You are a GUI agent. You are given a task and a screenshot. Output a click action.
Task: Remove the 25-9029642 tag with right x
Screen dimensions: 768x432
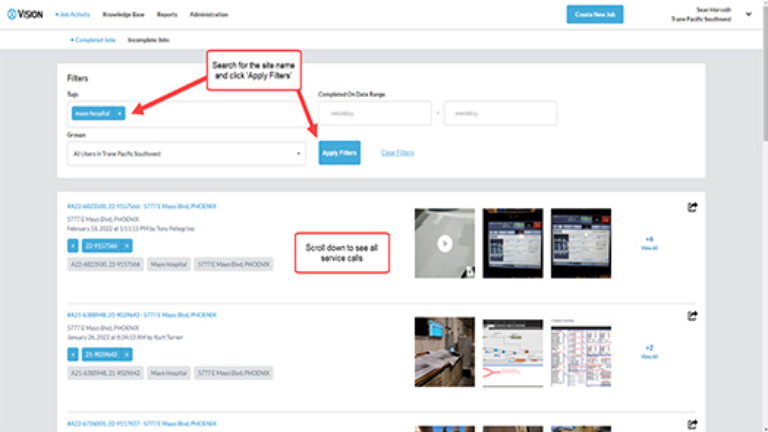[x=127, y=354]
